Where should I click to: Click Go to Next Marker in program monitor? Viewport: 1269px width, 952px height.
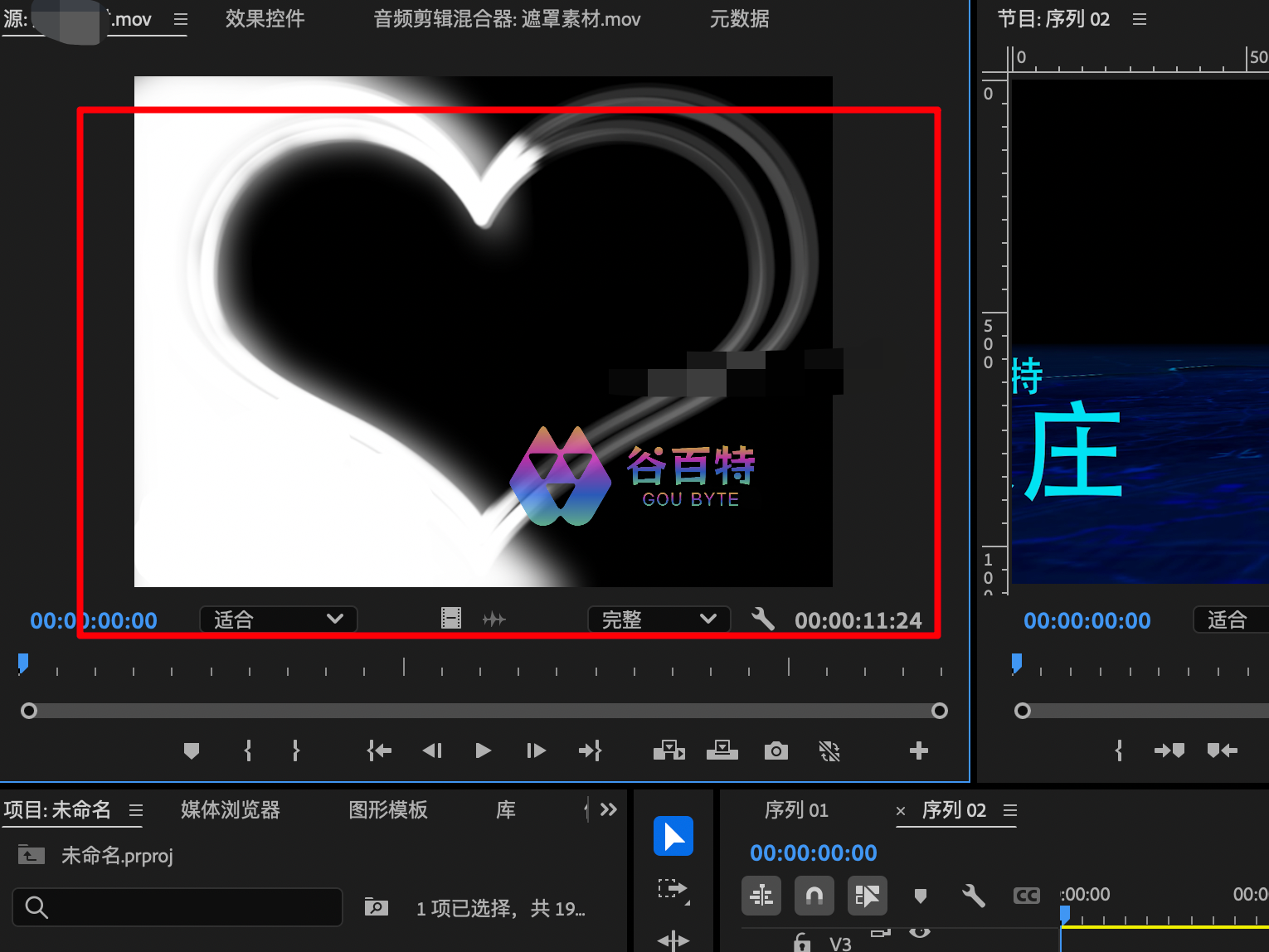tap(1169, 751)
